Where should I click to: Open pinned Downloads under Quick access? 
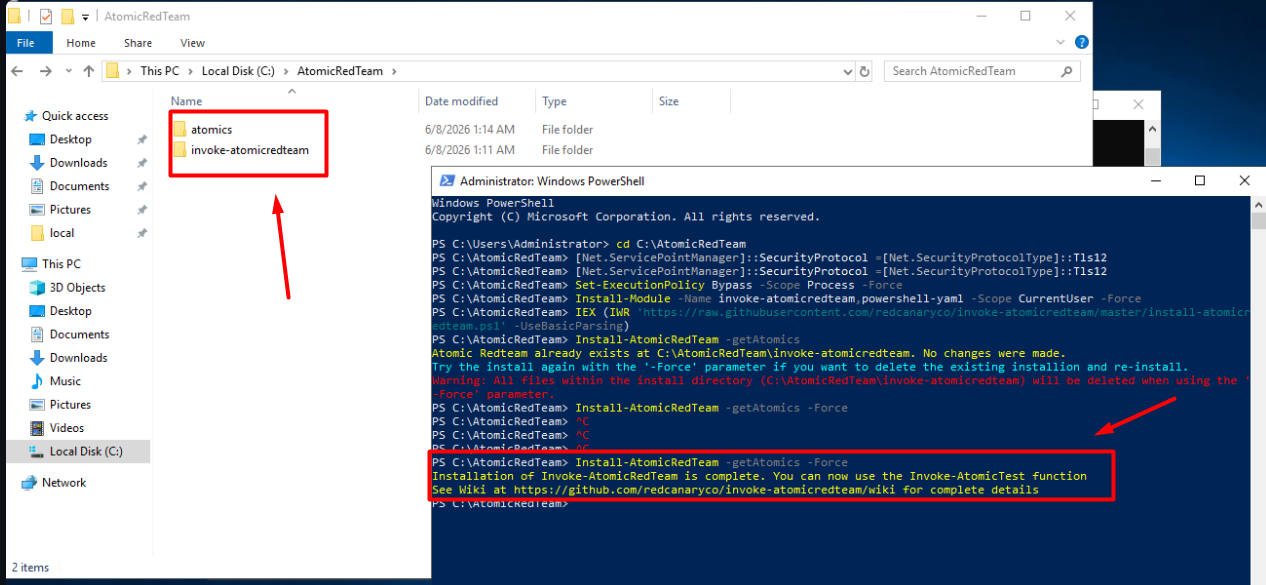click(x=78, y=162)
